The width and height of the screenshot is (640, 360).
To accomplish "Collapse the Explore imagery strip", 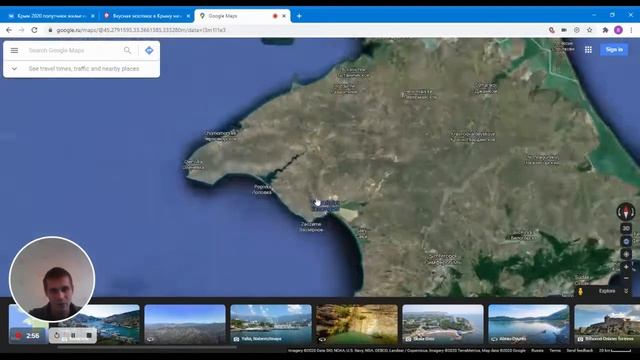I will click(626, 291).
